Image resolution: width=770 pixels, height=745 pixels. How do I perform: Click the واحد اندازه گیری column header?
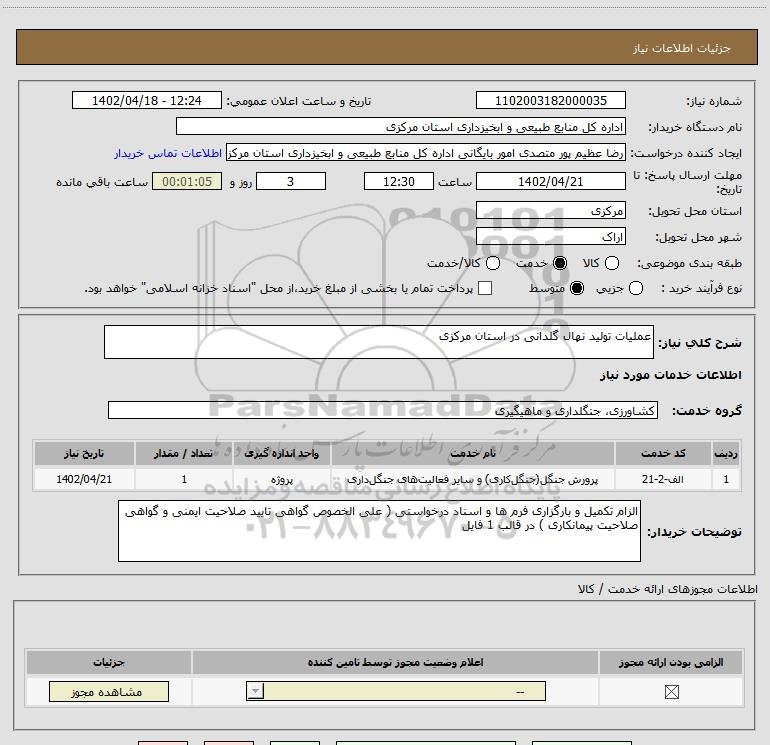coord(282,453)
